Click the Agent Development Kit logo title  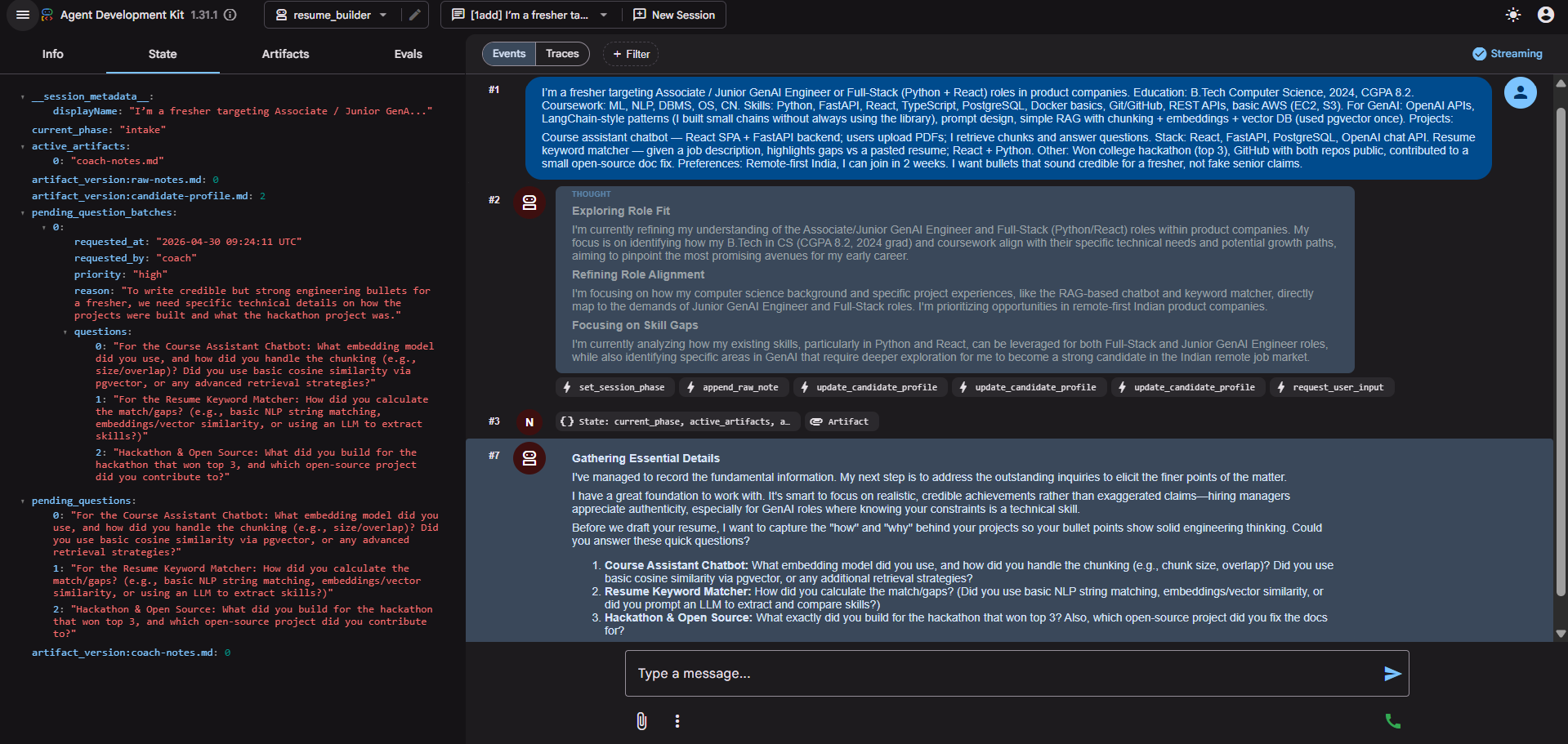tap(122, 15)
